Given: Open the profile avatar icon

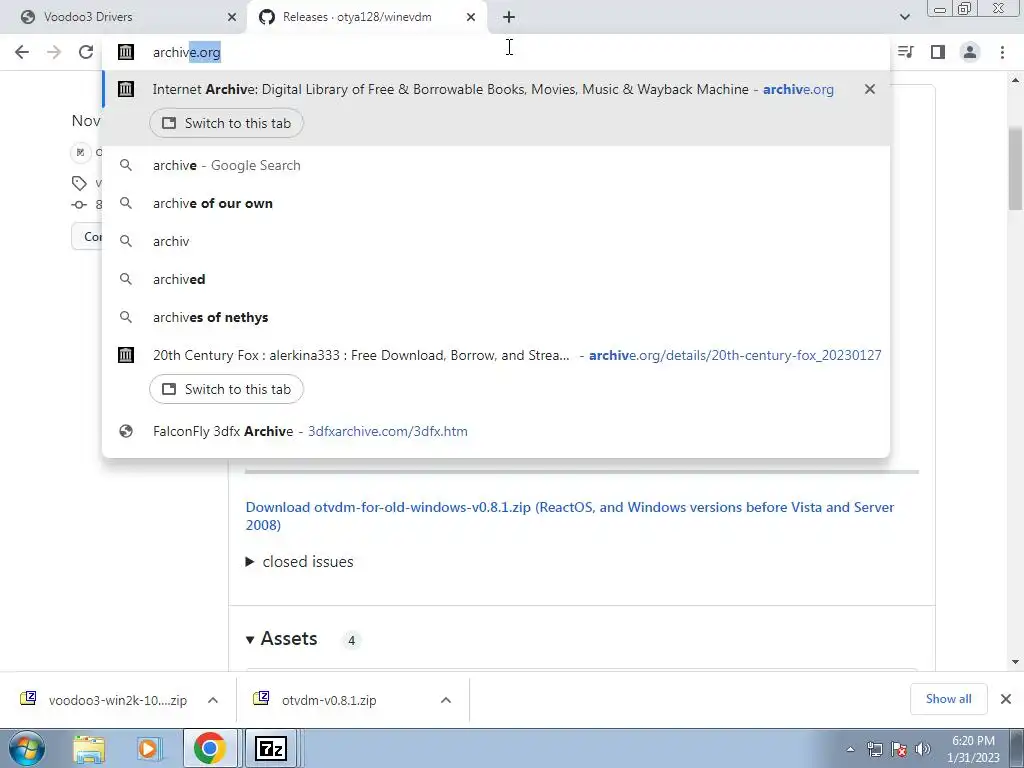Looking at the screenshot, I should (970, 52).
